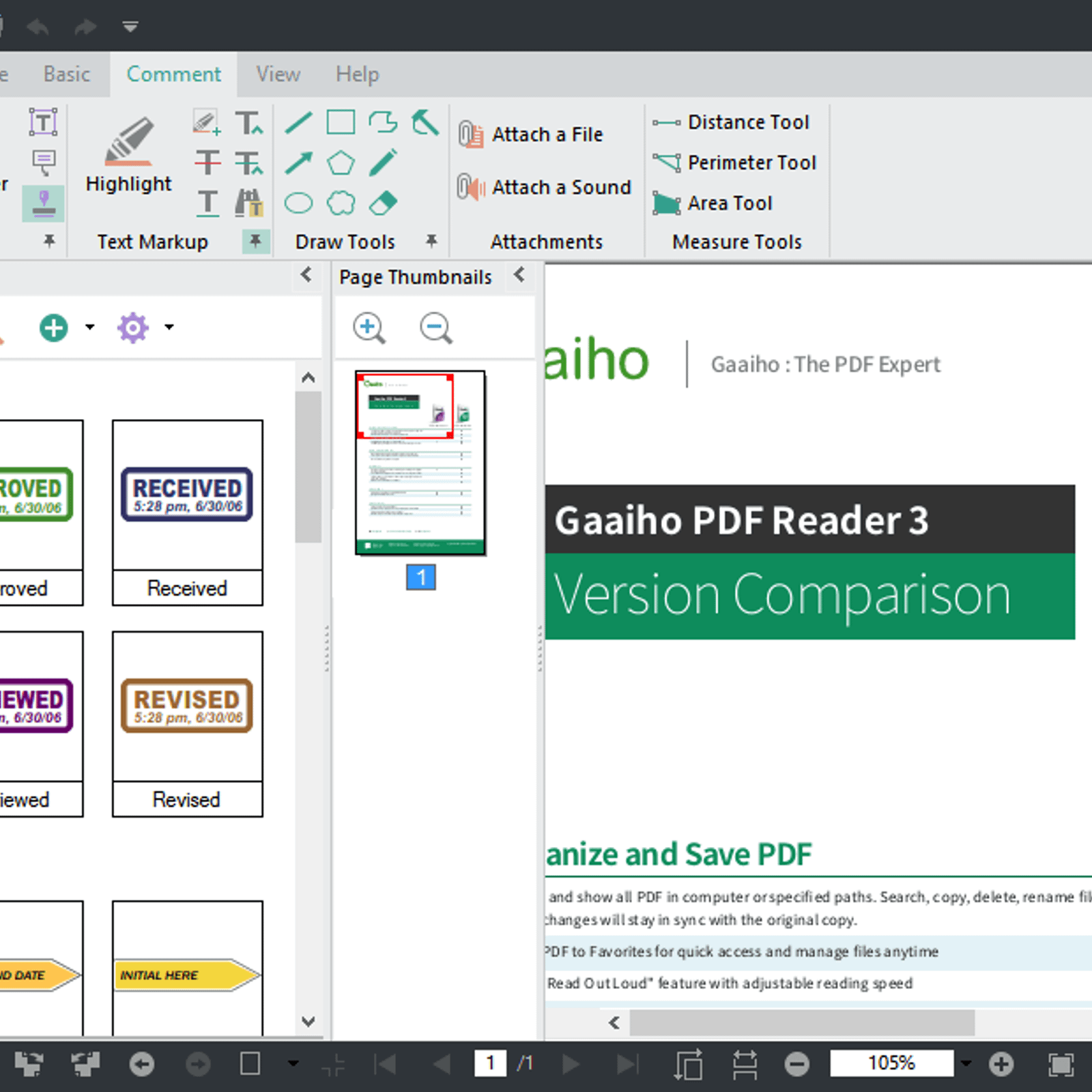Choose the Received stamp
Screen dimensions: 1092x1092
tap(187, 513)
